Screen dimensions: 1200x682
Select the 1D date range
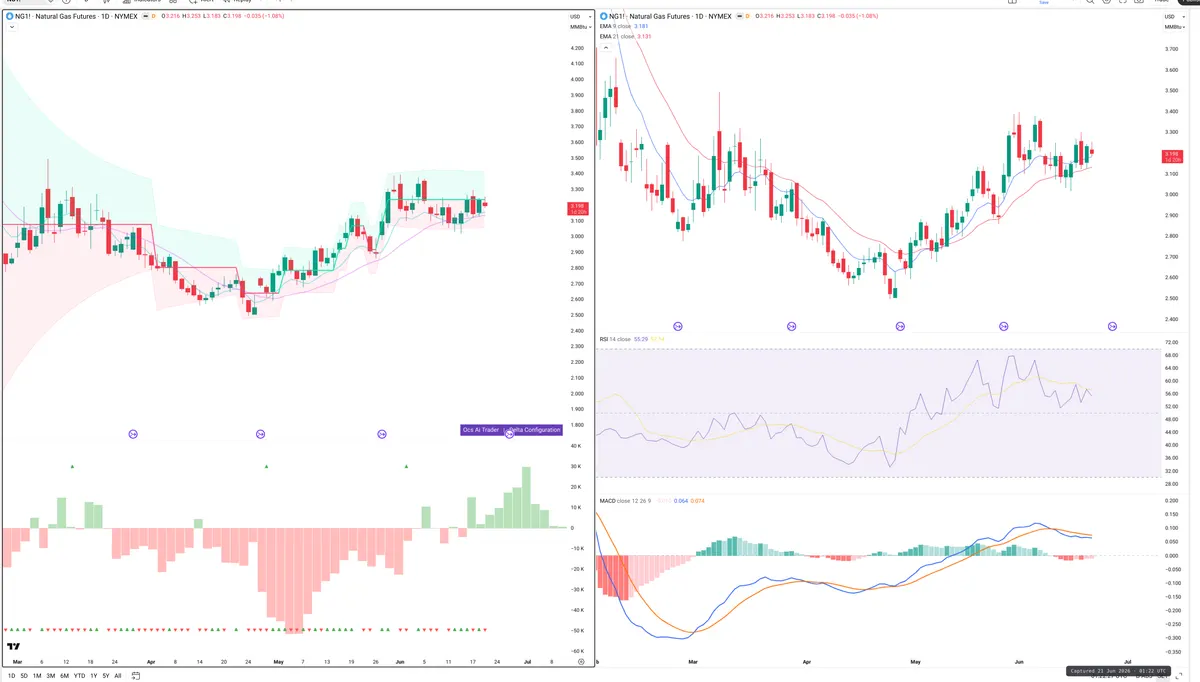12,676
